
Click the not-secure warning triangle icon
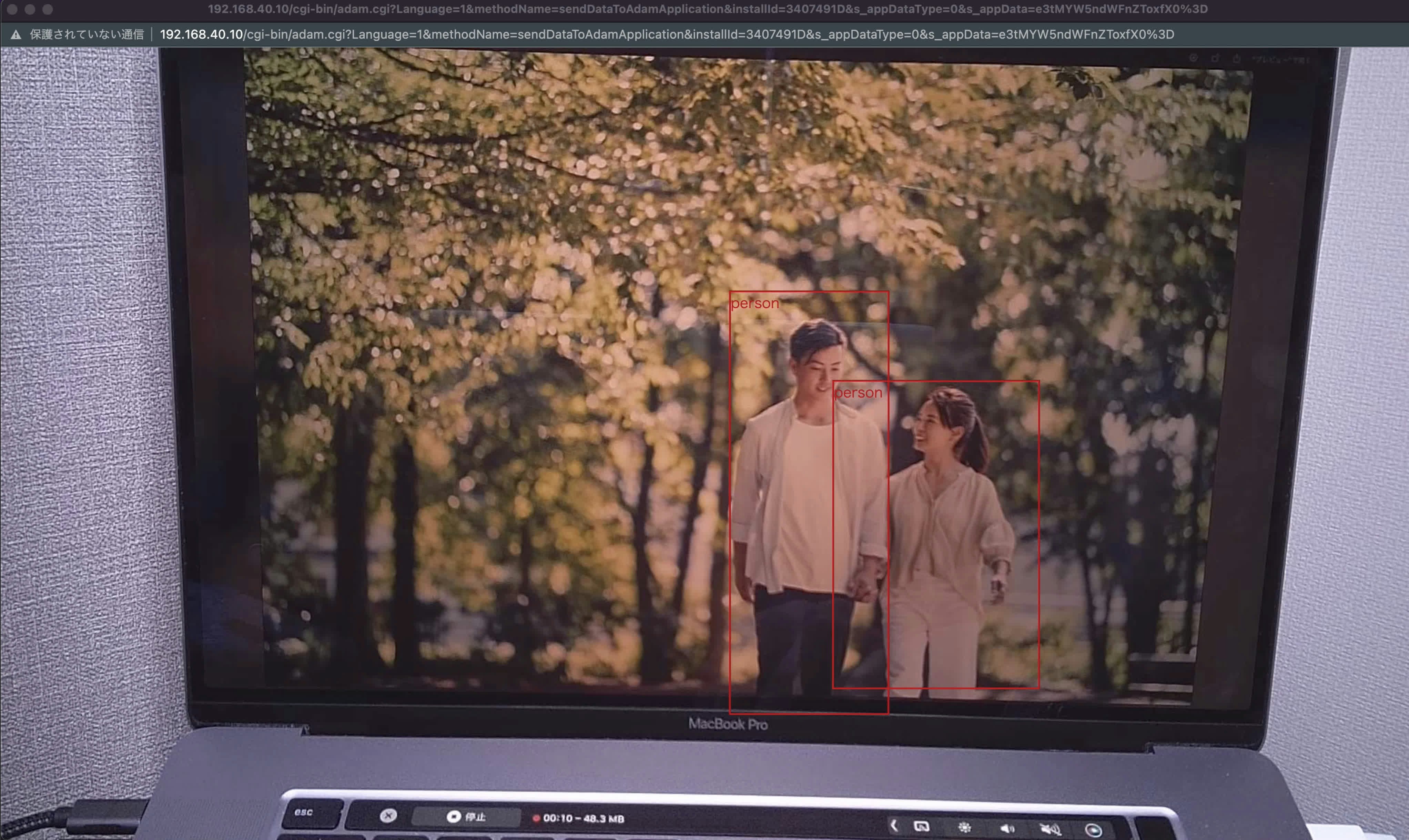point(16,34)
